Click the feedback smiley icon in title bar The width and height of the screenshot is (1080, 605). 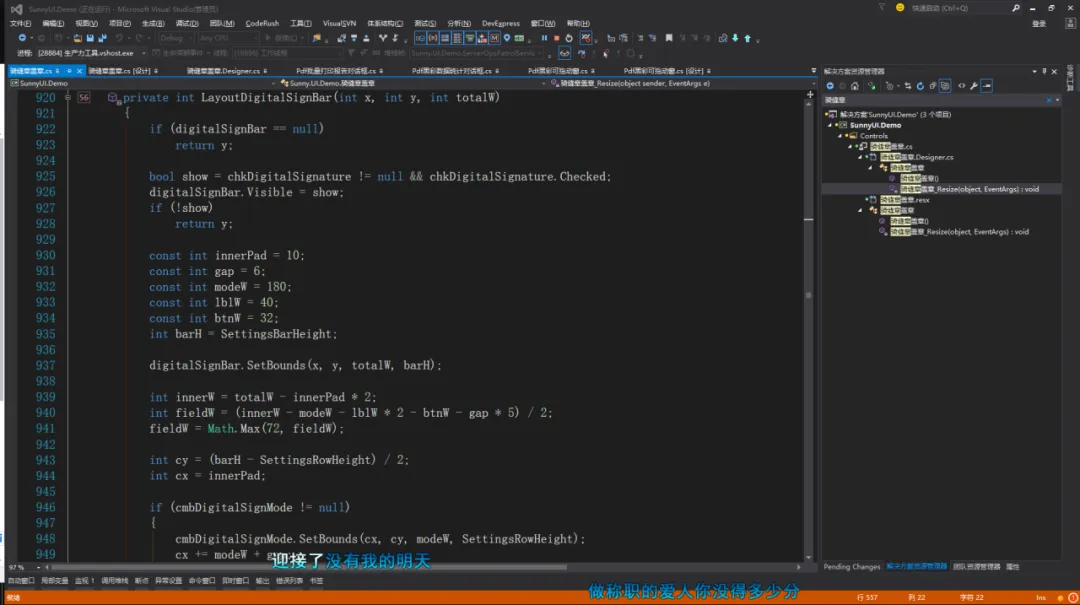[x=900, y=8]
